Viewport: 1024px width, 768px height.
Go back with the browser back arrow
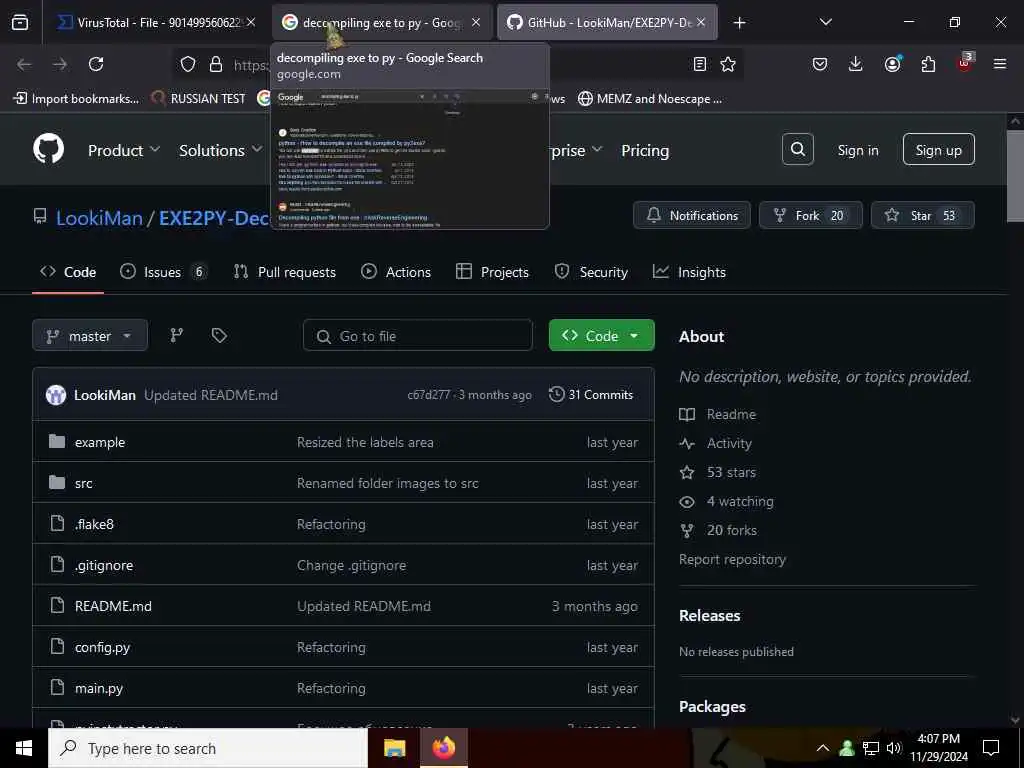24,64
